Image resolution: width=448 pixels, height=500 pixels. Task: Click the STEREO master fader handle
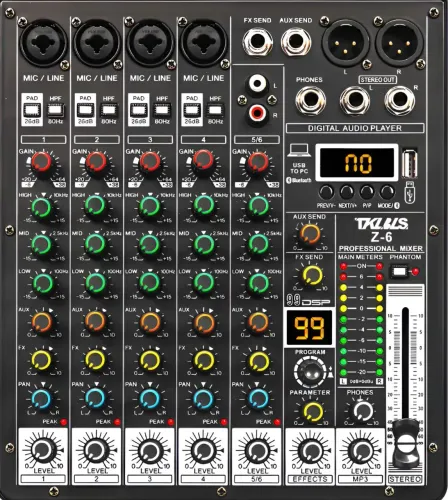point(405,443)
